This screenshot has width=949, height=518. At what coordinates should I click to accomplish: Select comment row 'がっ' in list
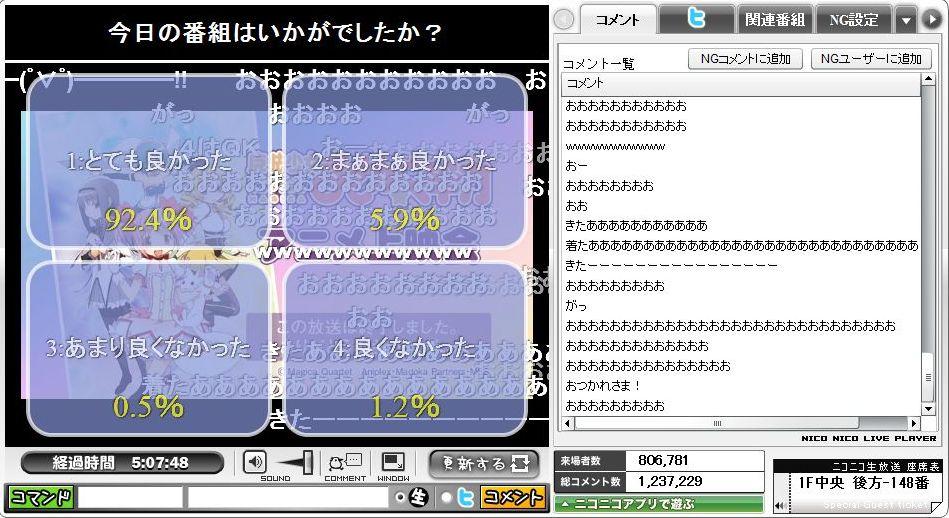point(741,306)
